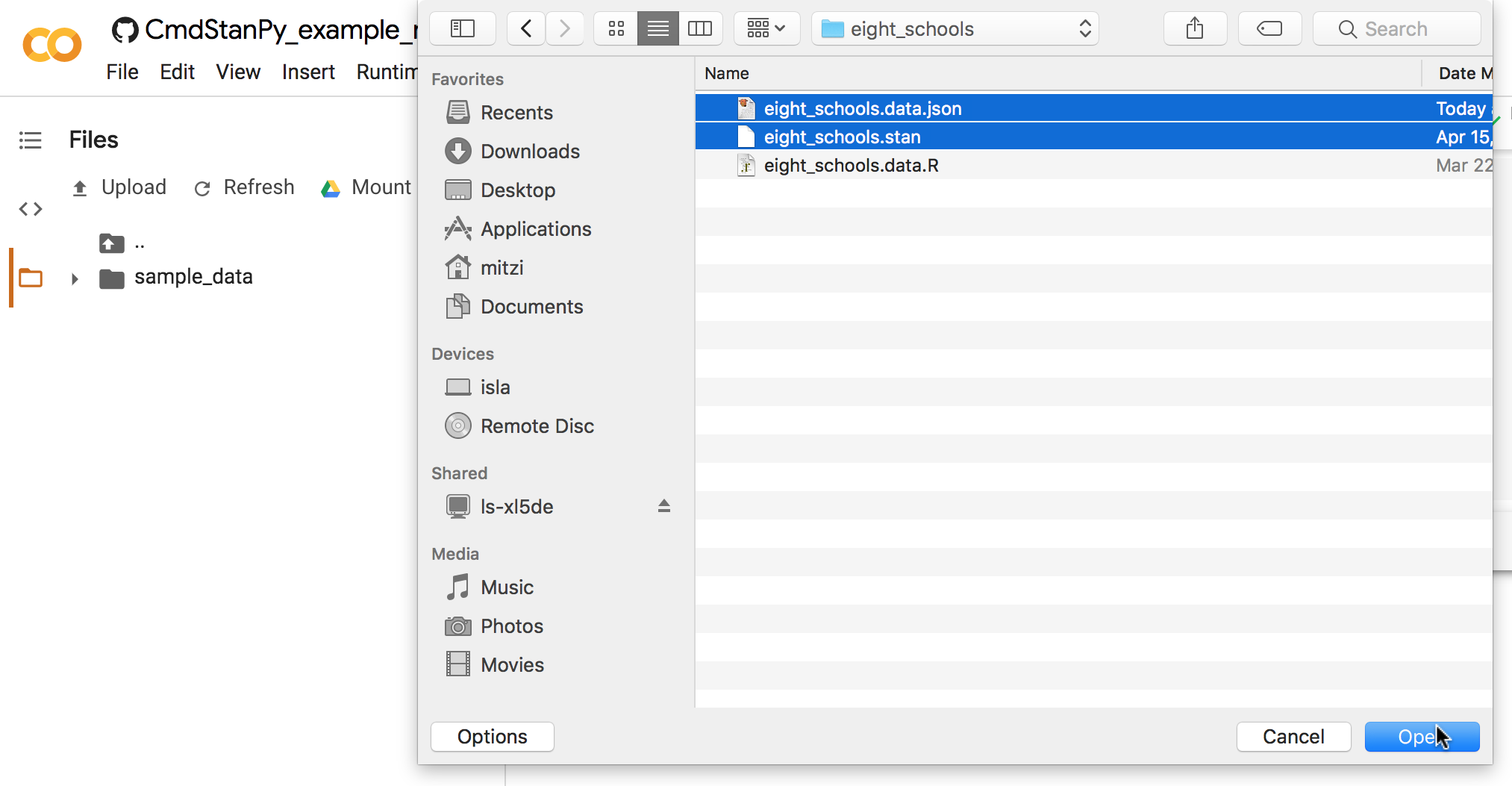1512x786 pixels.
Task: Open the code snippets icon
Action: point(31,209)
